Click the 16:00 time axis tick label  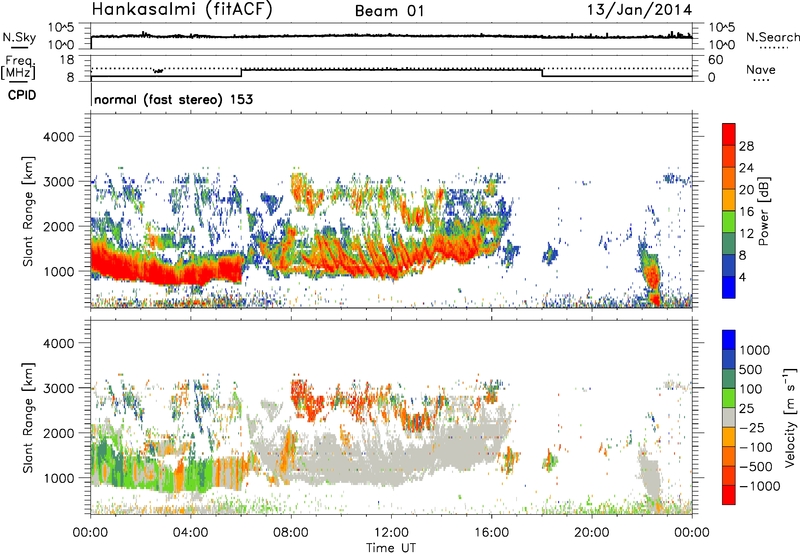click(x=491, y=533)
